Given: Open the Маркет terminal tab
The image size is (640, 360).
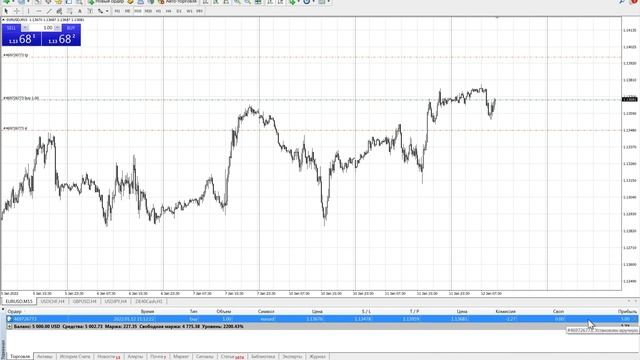Looking at the screenshot, I should pos(181,356).
